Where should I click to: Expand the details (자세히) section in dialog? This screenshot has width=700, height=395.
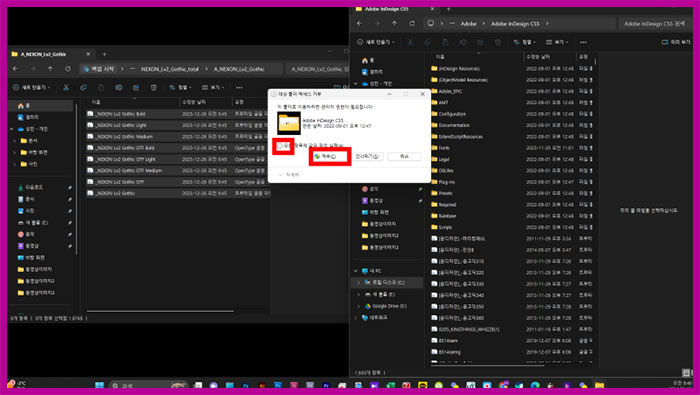[x=289, y=175]
